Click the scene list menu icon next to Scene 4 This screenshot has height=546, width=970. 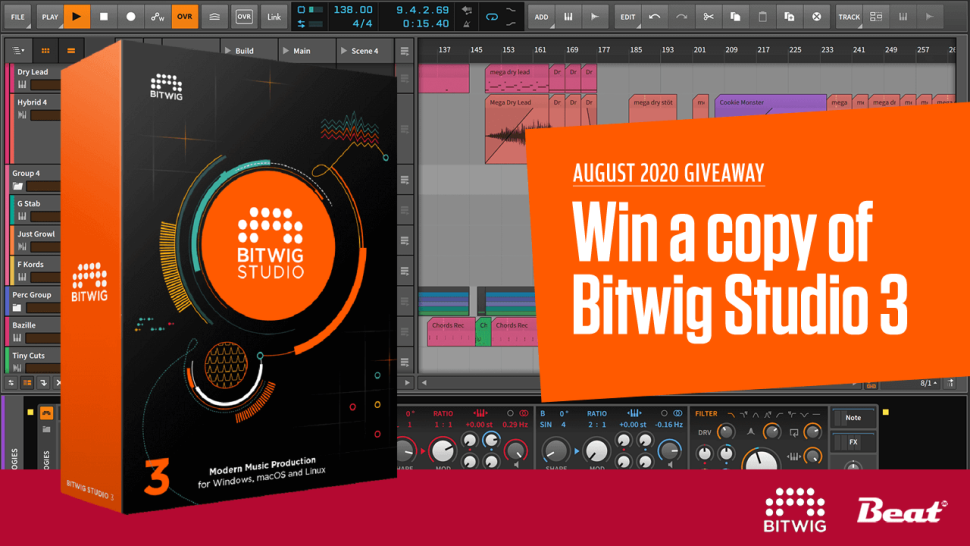point(405,51)
